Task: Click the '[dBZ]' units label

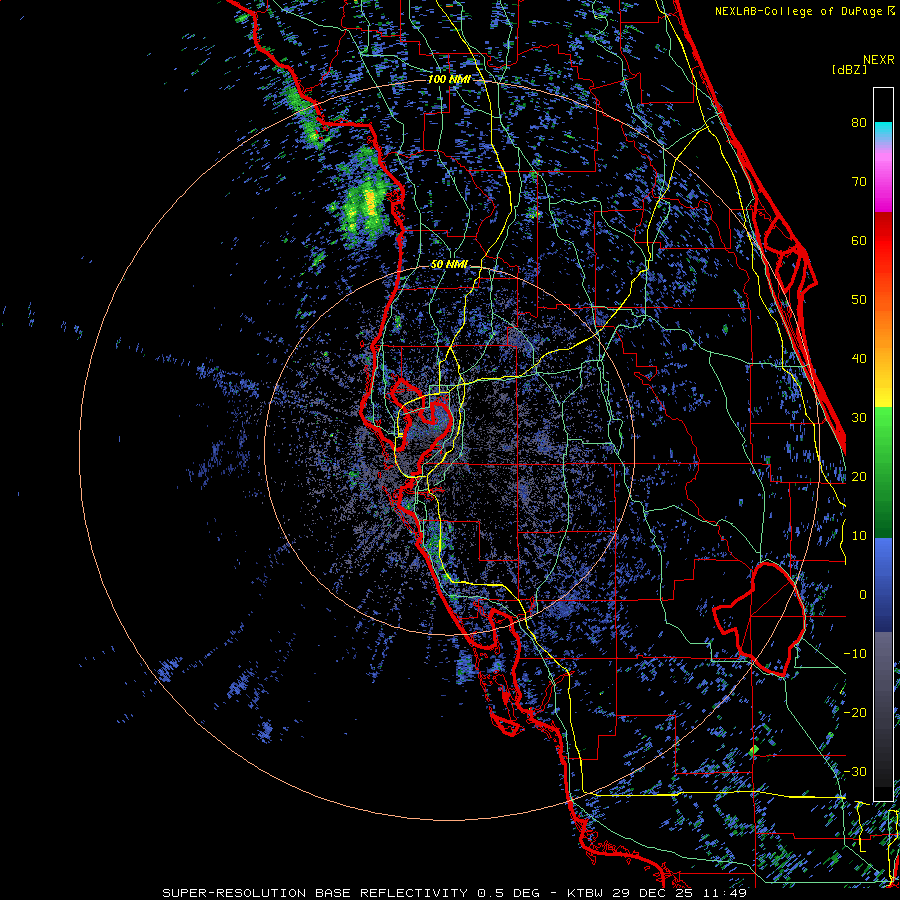Action: point(849,70)
